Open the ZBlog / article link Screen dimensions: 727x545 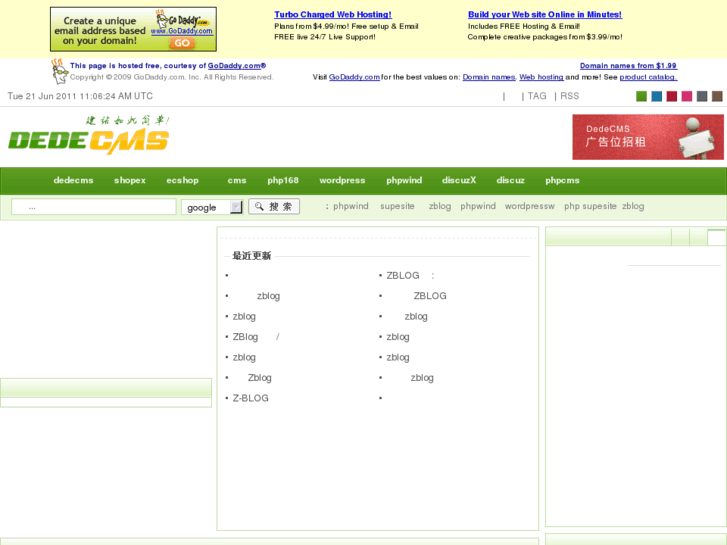point(256,337)
